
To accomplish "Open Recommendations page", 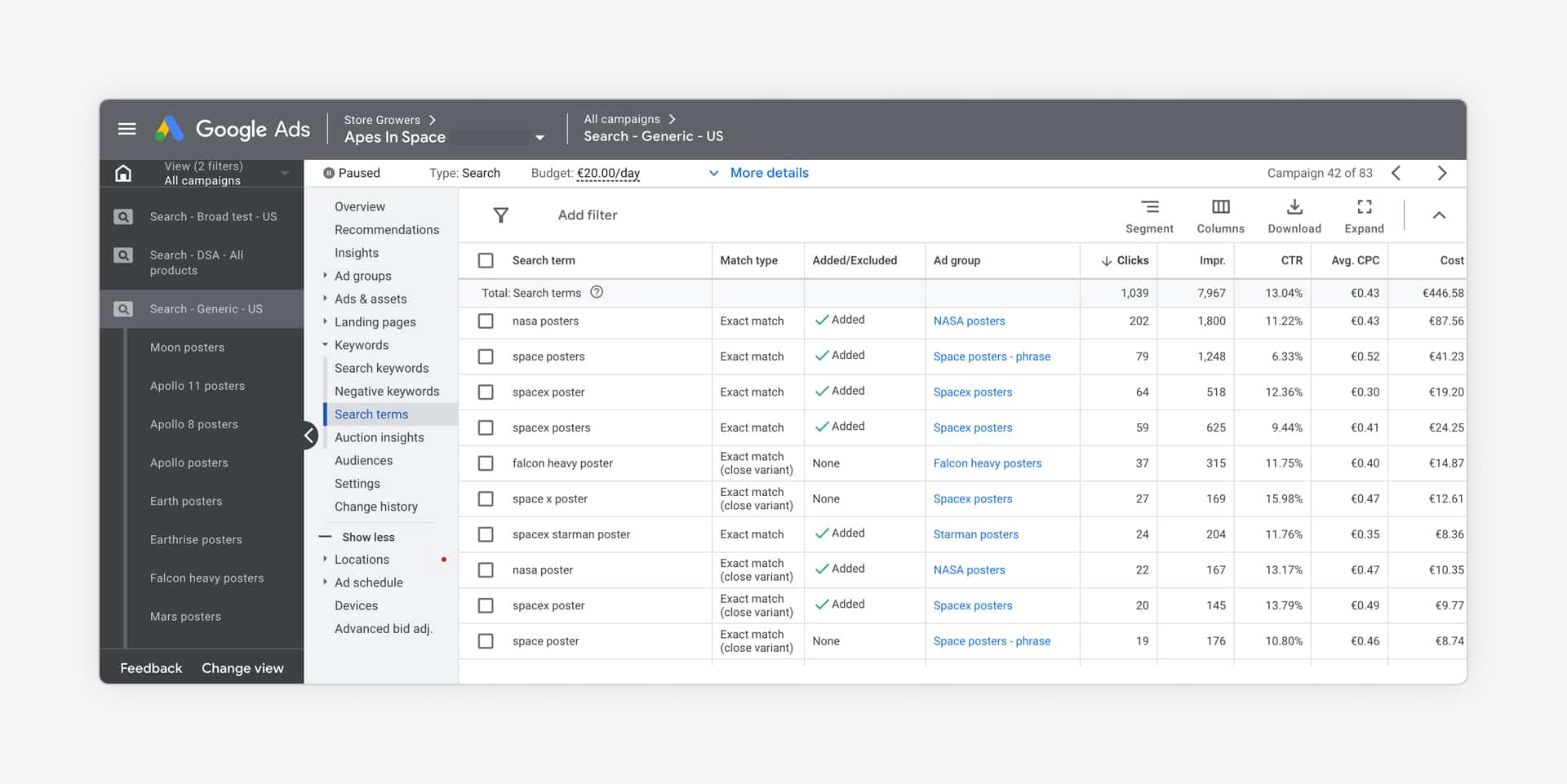I will [x=387, y=230].
